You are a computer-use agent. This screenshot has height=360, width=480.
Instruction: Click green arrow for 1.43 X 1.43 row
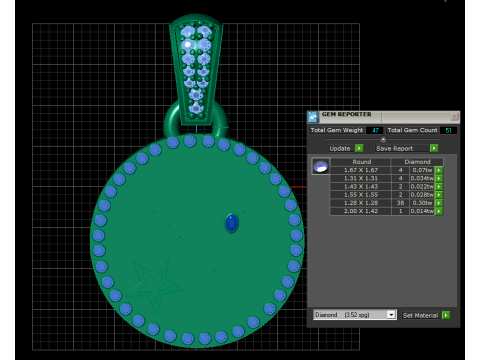(439, 187)
